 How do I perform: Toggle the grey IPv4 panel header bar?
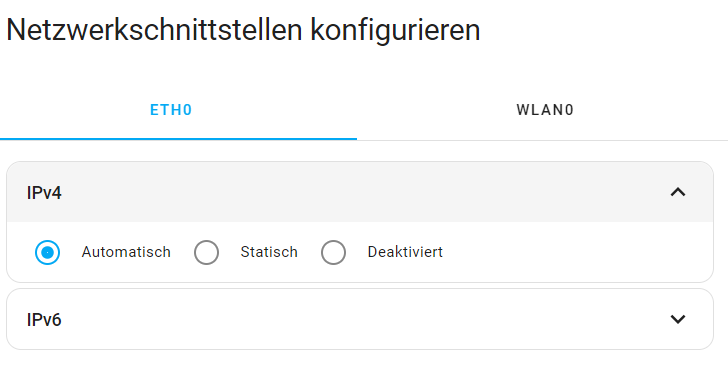[360, 192]
